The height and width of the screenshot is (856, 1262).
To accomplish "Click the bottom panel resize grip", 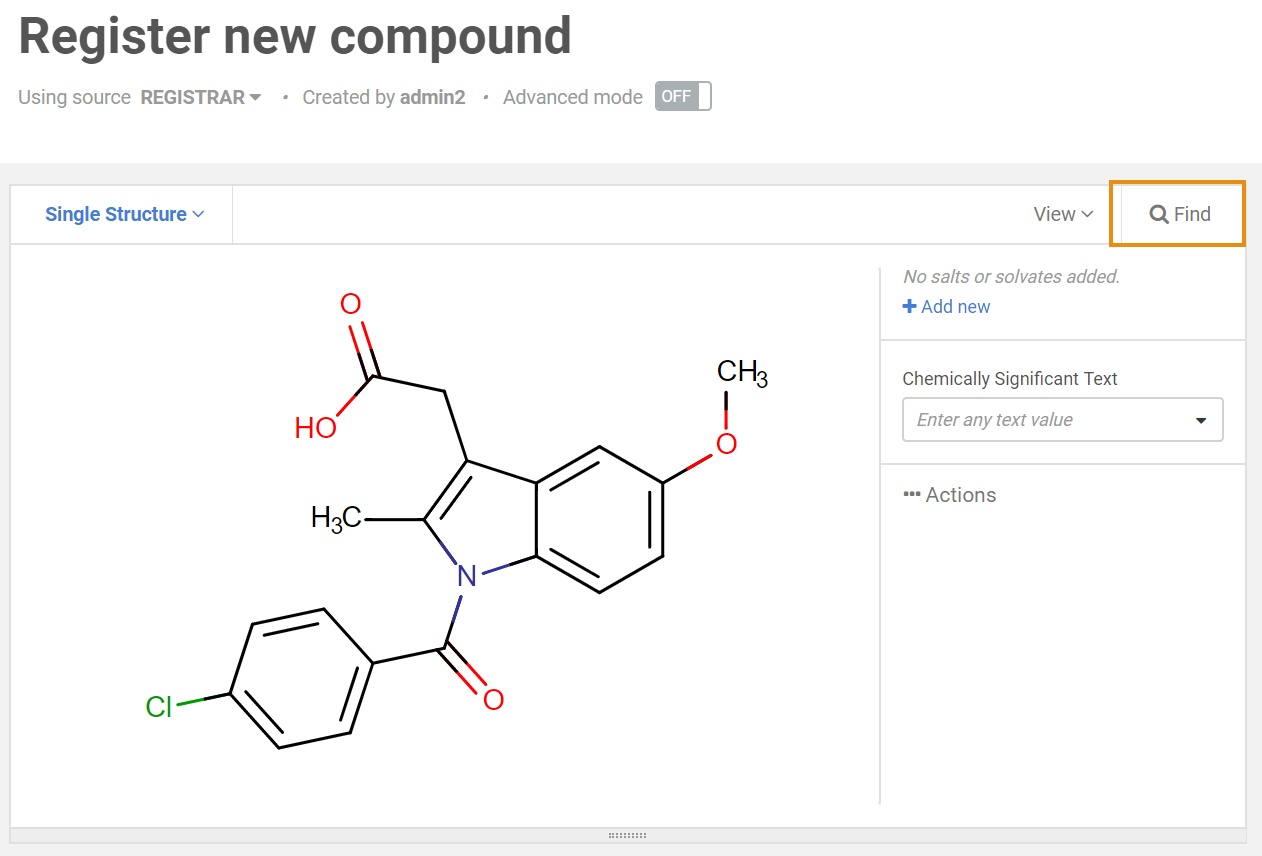I will tap(628, 835).
